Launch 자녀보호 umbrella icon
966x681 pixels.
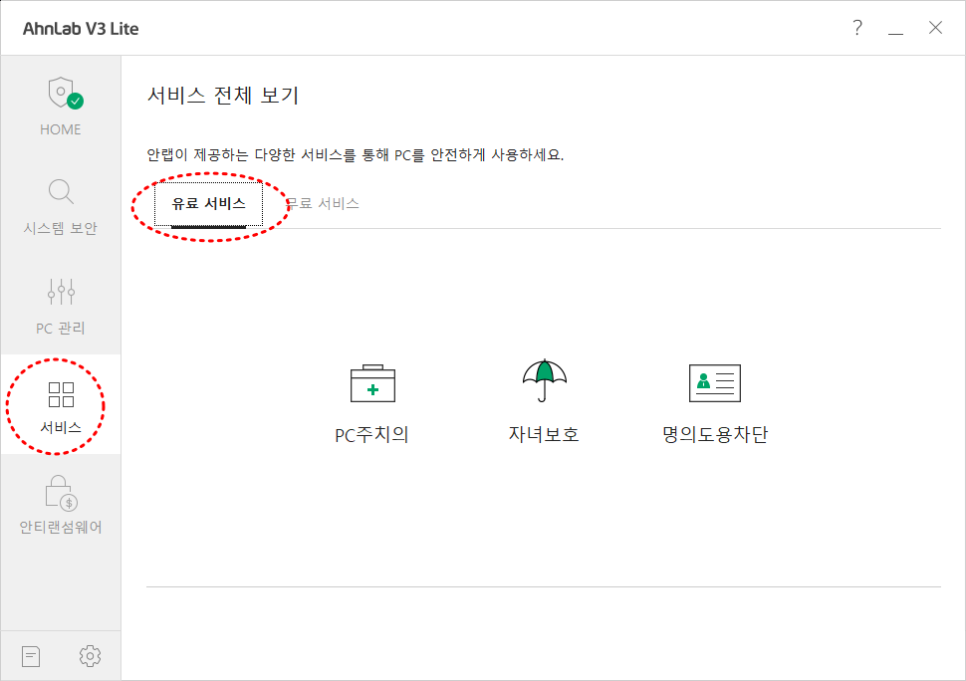[544, 380]
